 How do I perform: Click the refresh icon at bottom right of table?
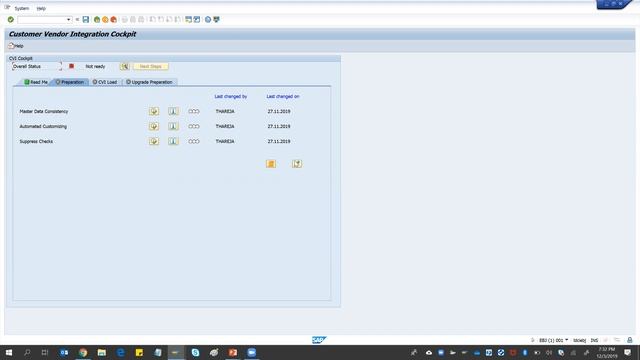[x=297, y=164]
